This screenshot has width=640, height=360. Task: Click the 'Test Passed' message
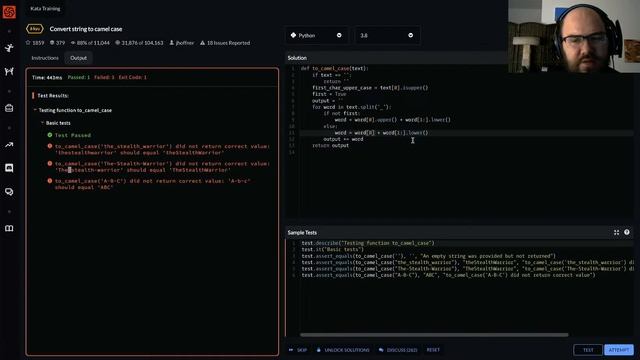click(x=73, y=135)
